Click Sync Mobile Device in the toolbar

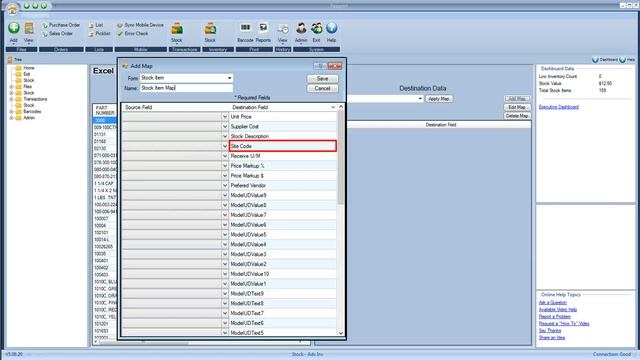point(140,25)
